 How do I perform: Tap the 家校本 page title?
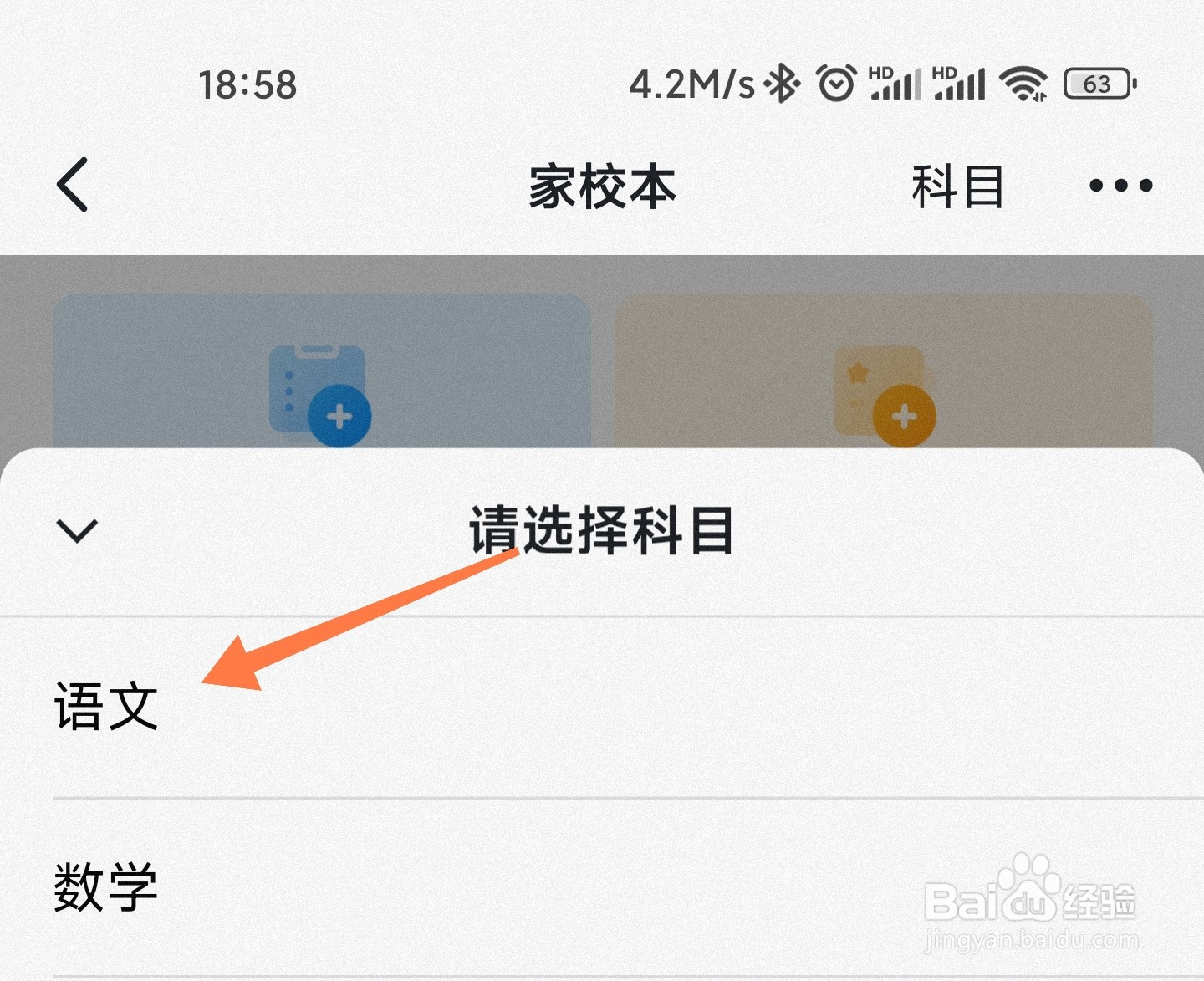(602, 186)
